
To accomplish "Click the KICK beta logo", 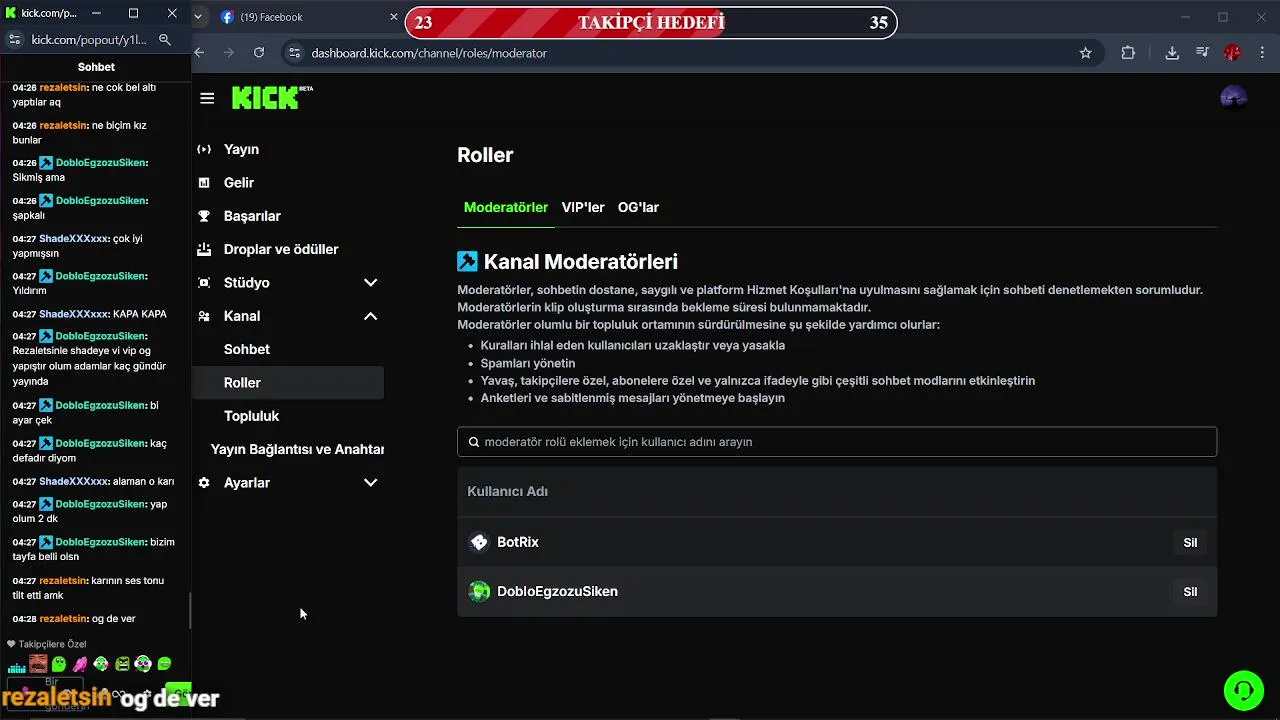I will (272, 97).
